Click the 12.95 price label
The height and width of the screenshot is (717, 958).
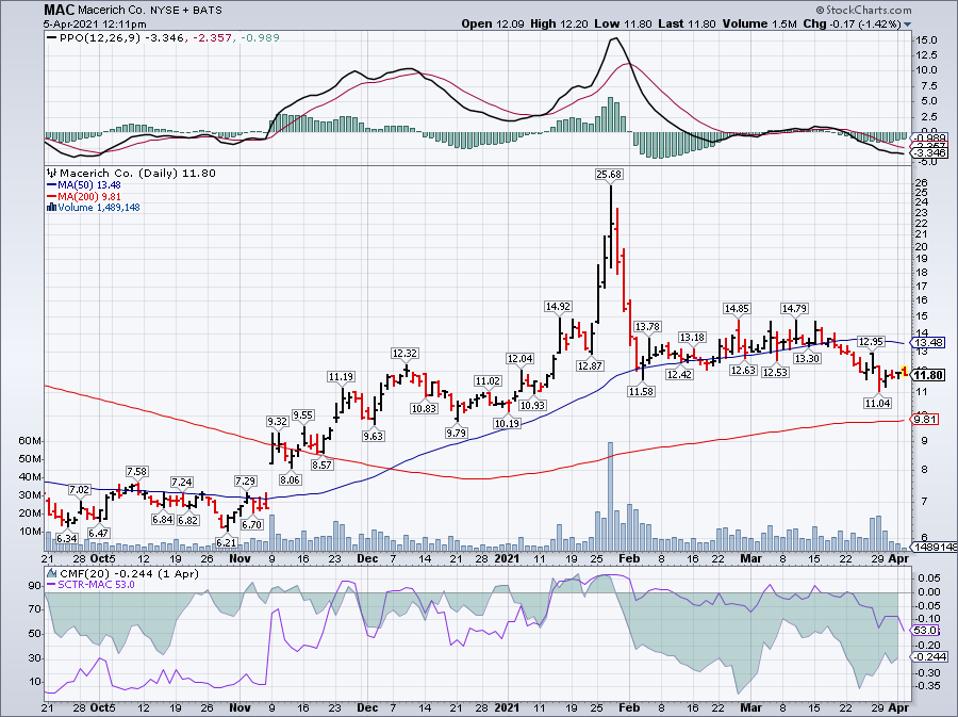(871, 341)
